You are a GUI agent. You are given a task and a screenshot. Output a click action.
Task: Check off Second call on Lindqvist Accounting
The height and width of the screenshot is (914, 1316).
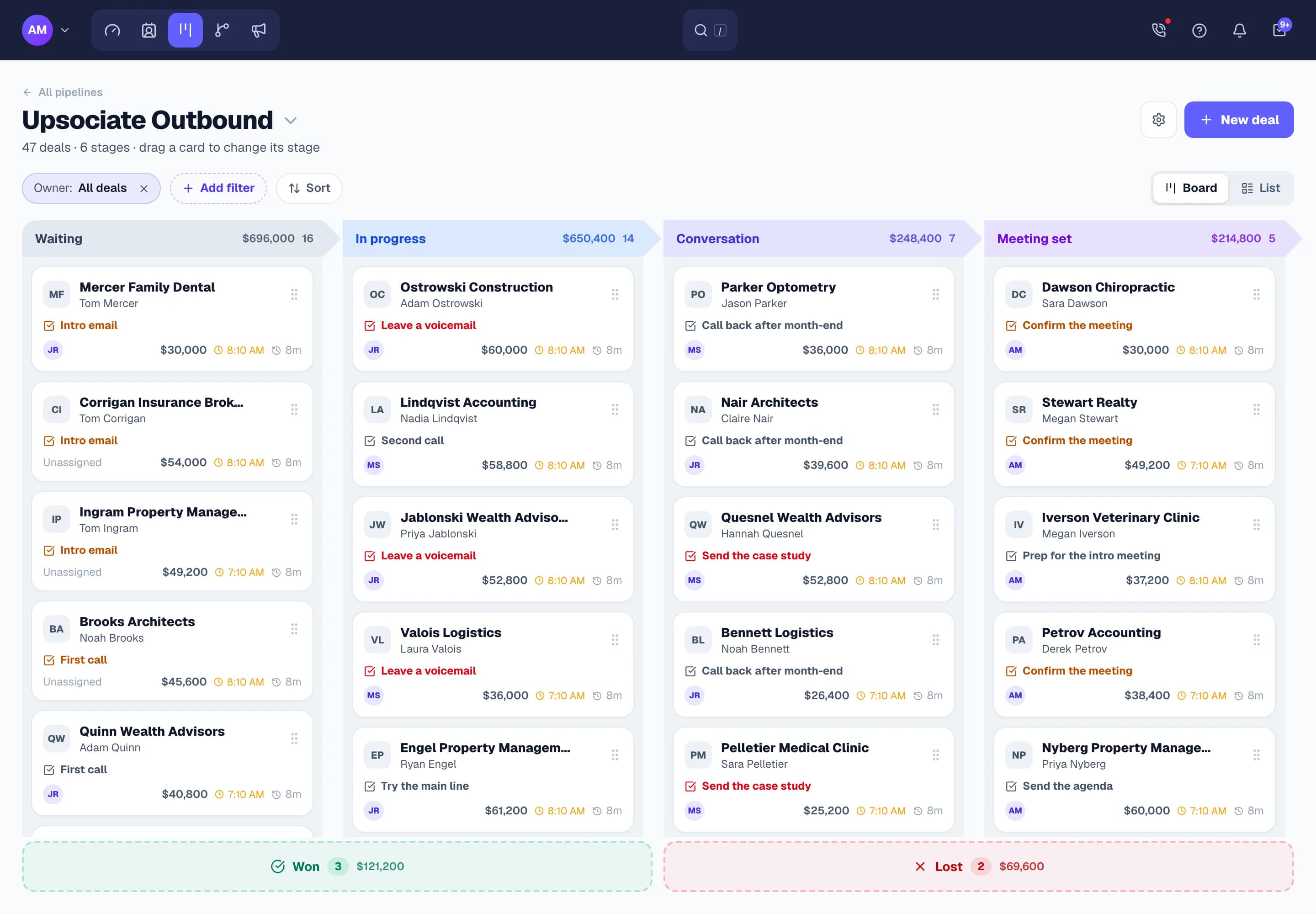pyautogui.click(x=370, y=441)
